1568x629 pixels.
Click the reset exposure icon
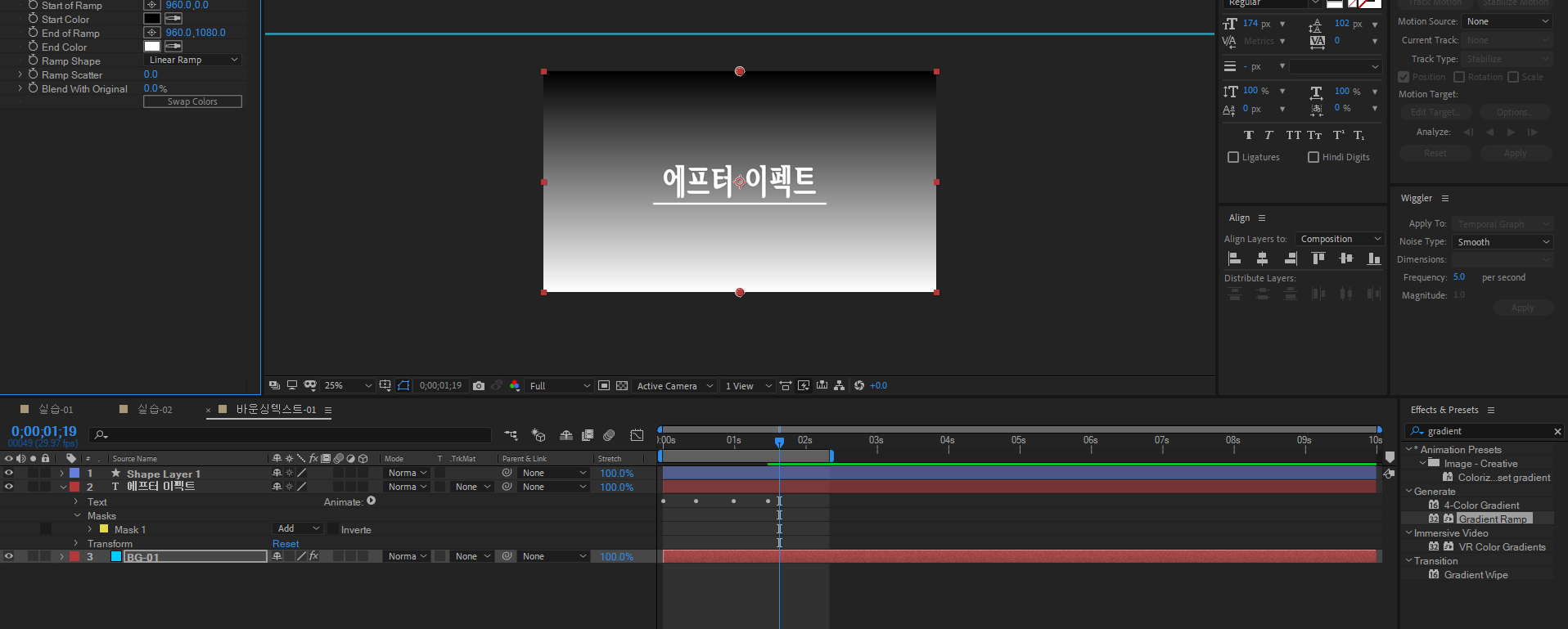click(859, 385)
